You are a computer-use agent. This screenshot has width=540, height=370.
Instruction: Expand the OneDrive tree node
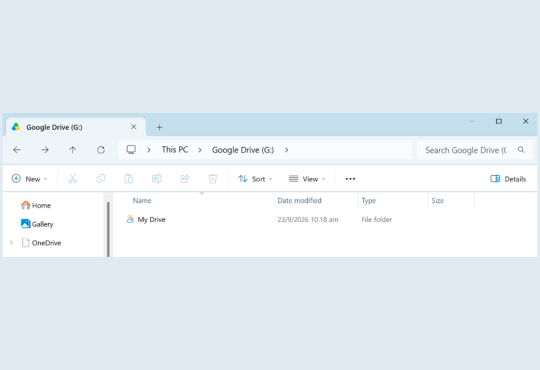pos(11,243)
